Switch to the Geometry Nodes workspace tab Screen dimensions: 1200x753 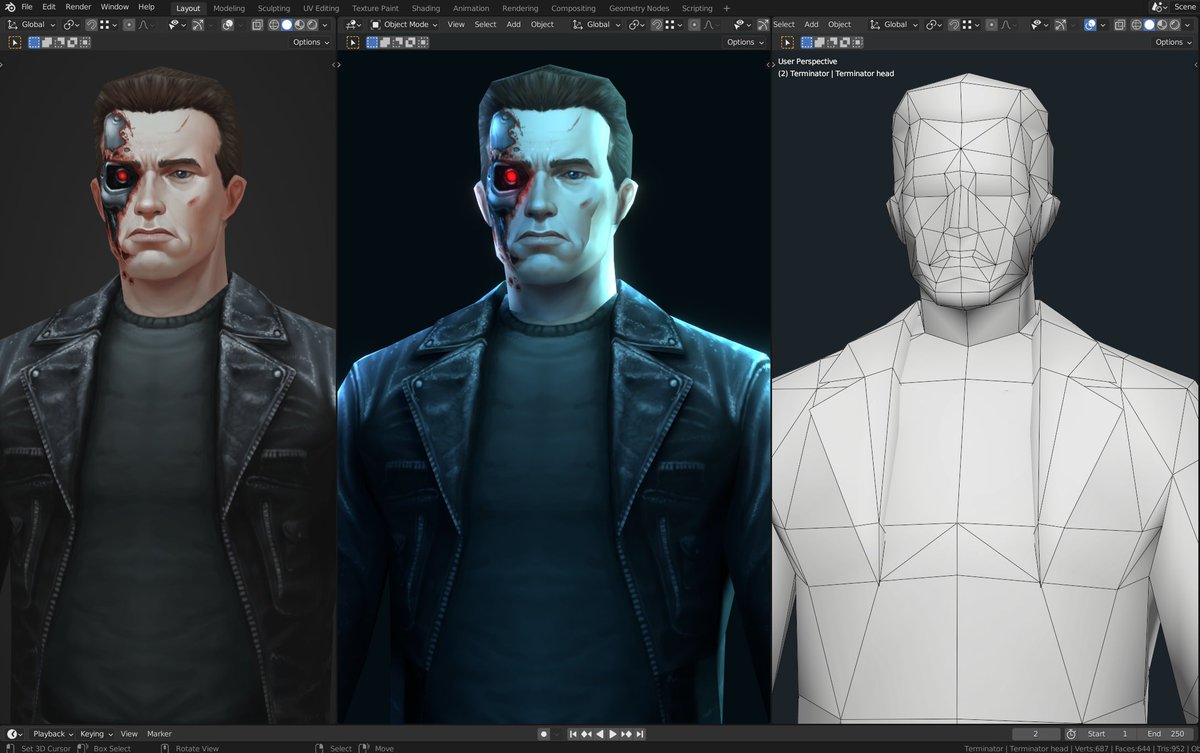[x=639, y=8]
